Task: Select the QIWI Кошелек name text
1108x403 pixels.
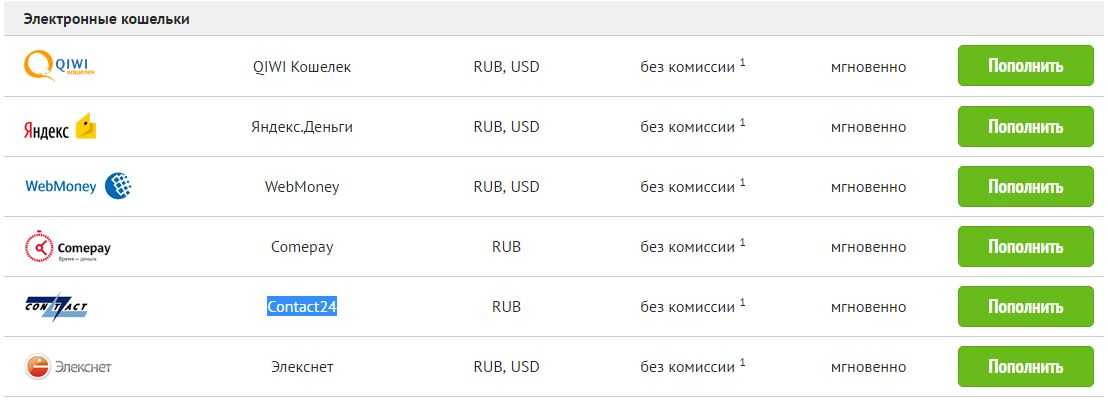Action: (x=302, y=66)
